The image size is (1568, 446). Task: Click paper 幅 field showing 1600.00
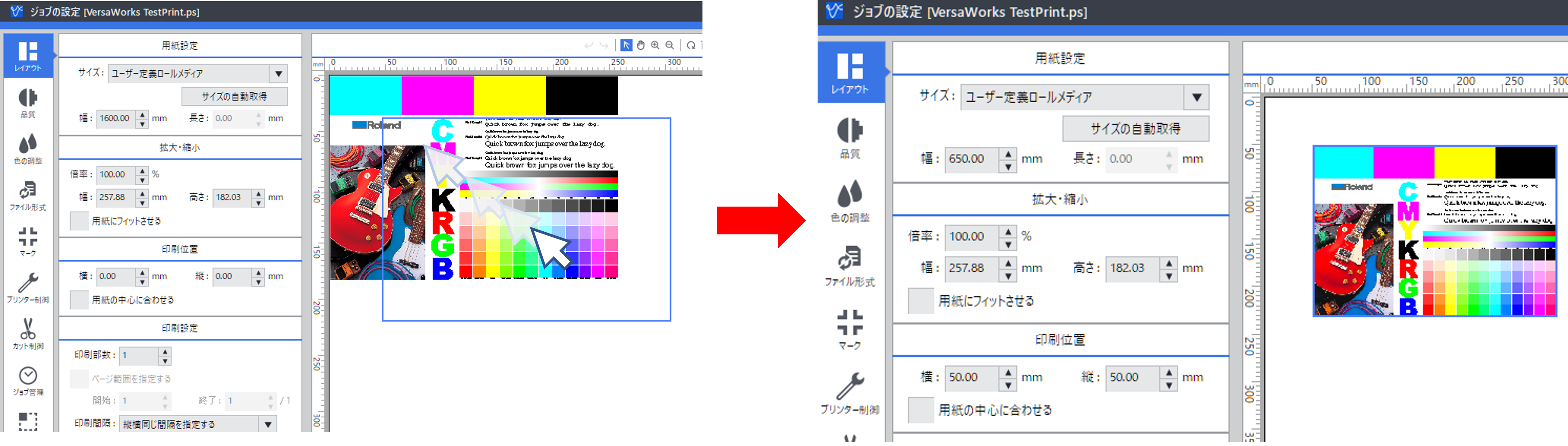tap(117, 118)
